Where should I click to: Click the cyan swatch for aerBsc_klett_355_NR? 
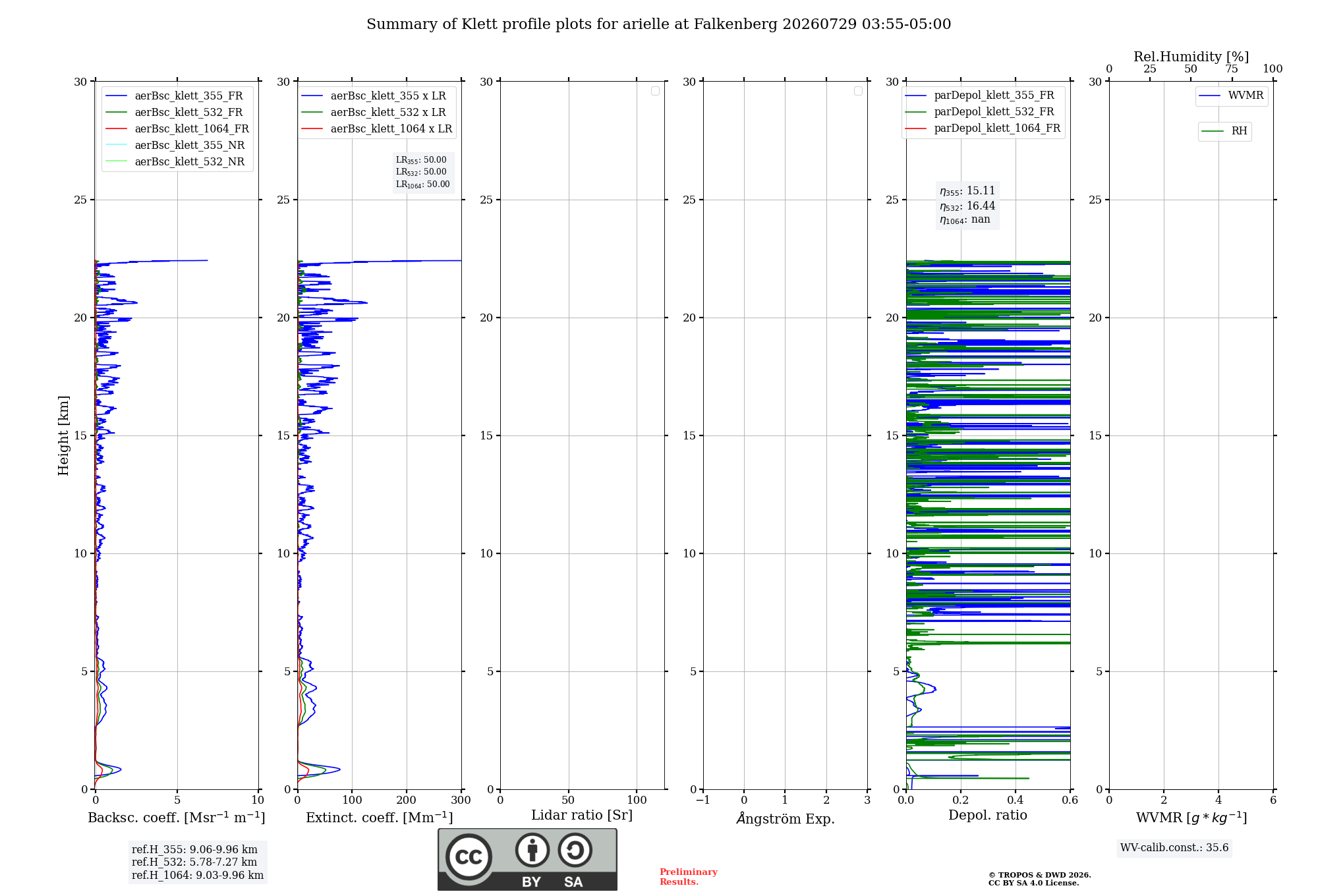116,146
